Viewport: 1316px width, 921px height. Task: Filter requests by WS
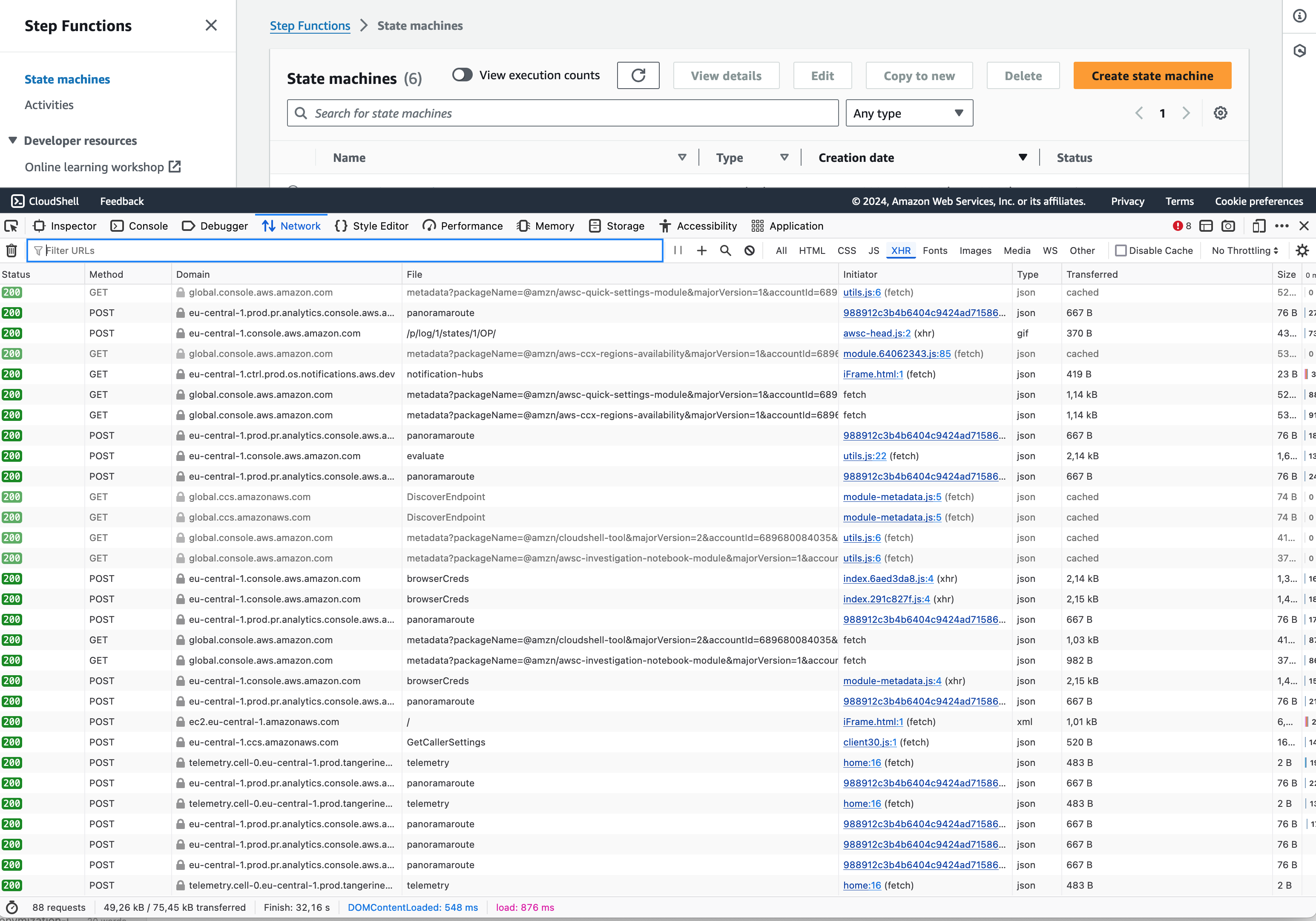(x=1050, y=250)
